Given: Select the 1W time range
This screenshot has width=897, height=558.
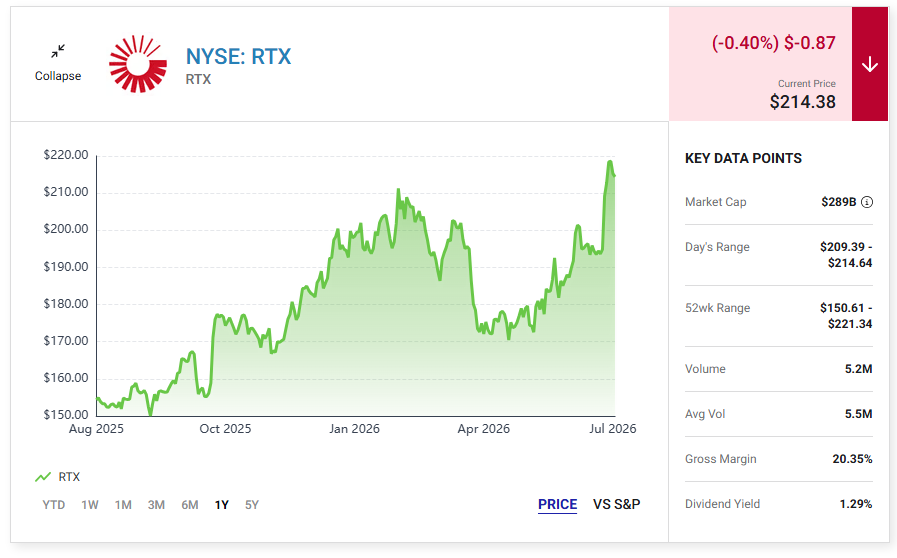Looking at the screenshot, I should click(90, 505).
